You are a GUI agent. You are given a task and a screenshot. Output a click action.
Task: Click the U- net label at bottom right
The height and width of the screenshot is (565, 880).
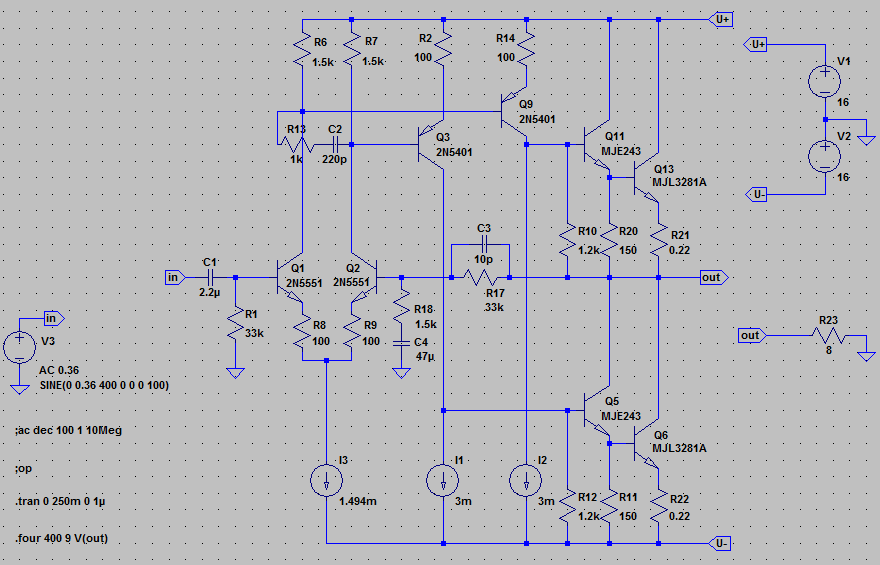point(721,543)
